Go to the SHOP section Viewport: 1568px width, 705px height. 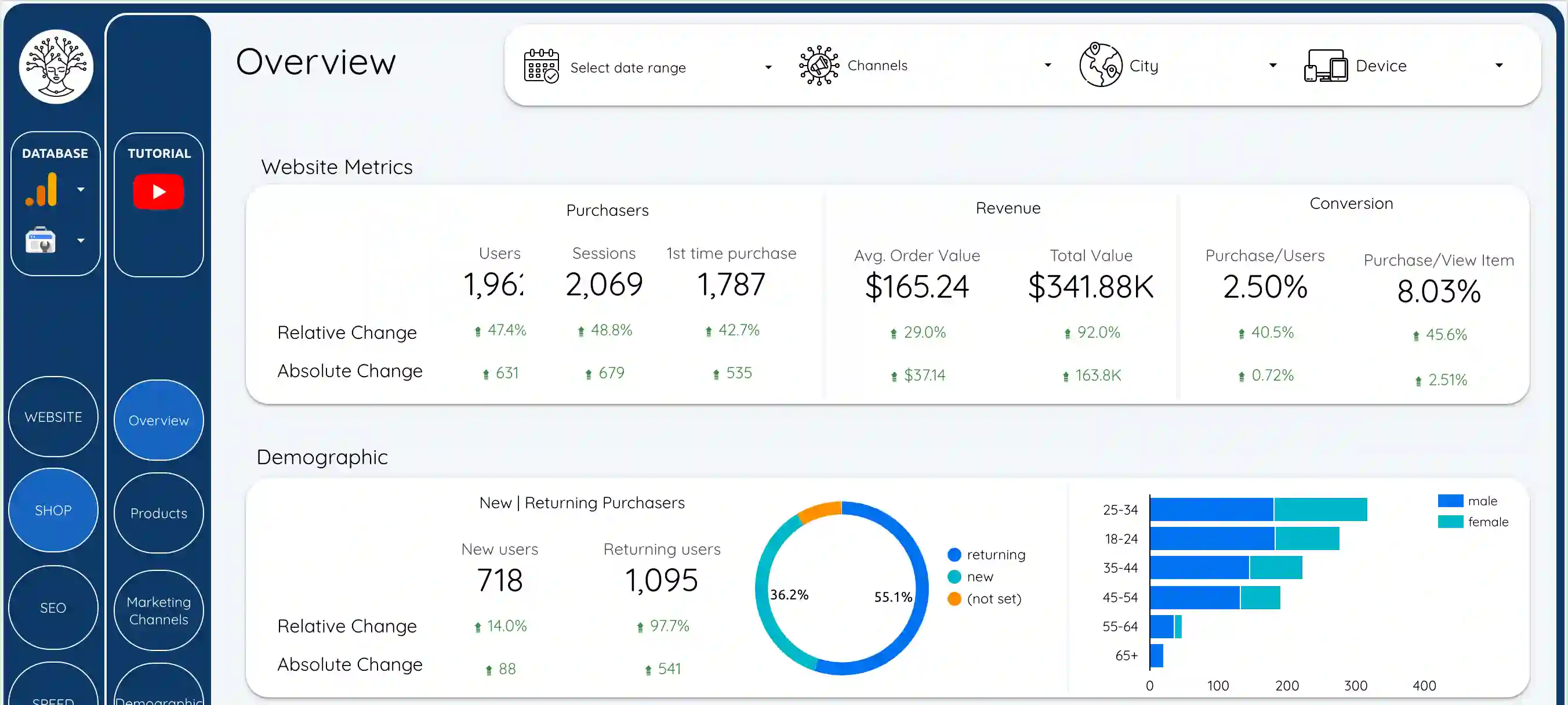click(x=53, y=510)
